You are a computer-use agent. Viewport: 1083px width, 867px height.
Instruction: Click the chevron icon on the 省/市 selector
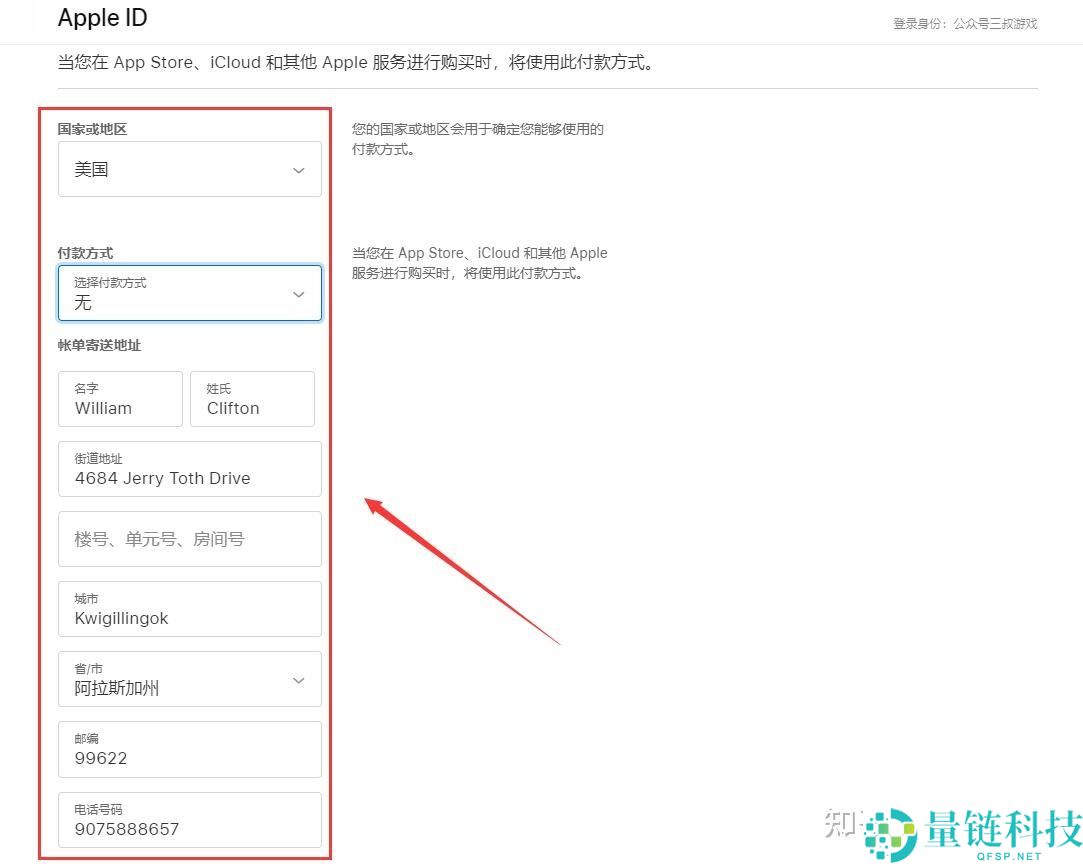pyautogui.click(x=298, y=679)
